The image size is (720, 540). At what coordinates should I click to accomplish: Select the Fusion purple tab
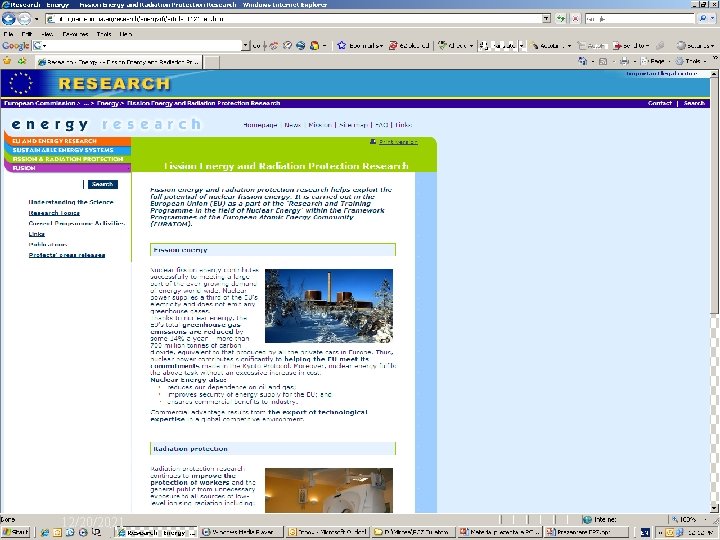click(x=68, y=168)
